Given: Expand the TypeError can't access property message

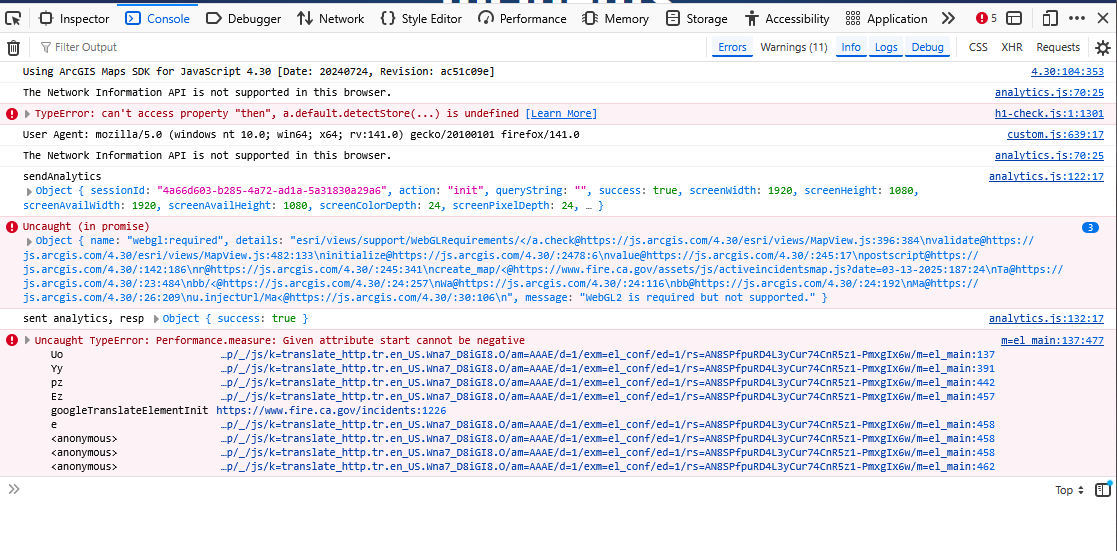Looking at the screenshot, I should coord(28,114).
